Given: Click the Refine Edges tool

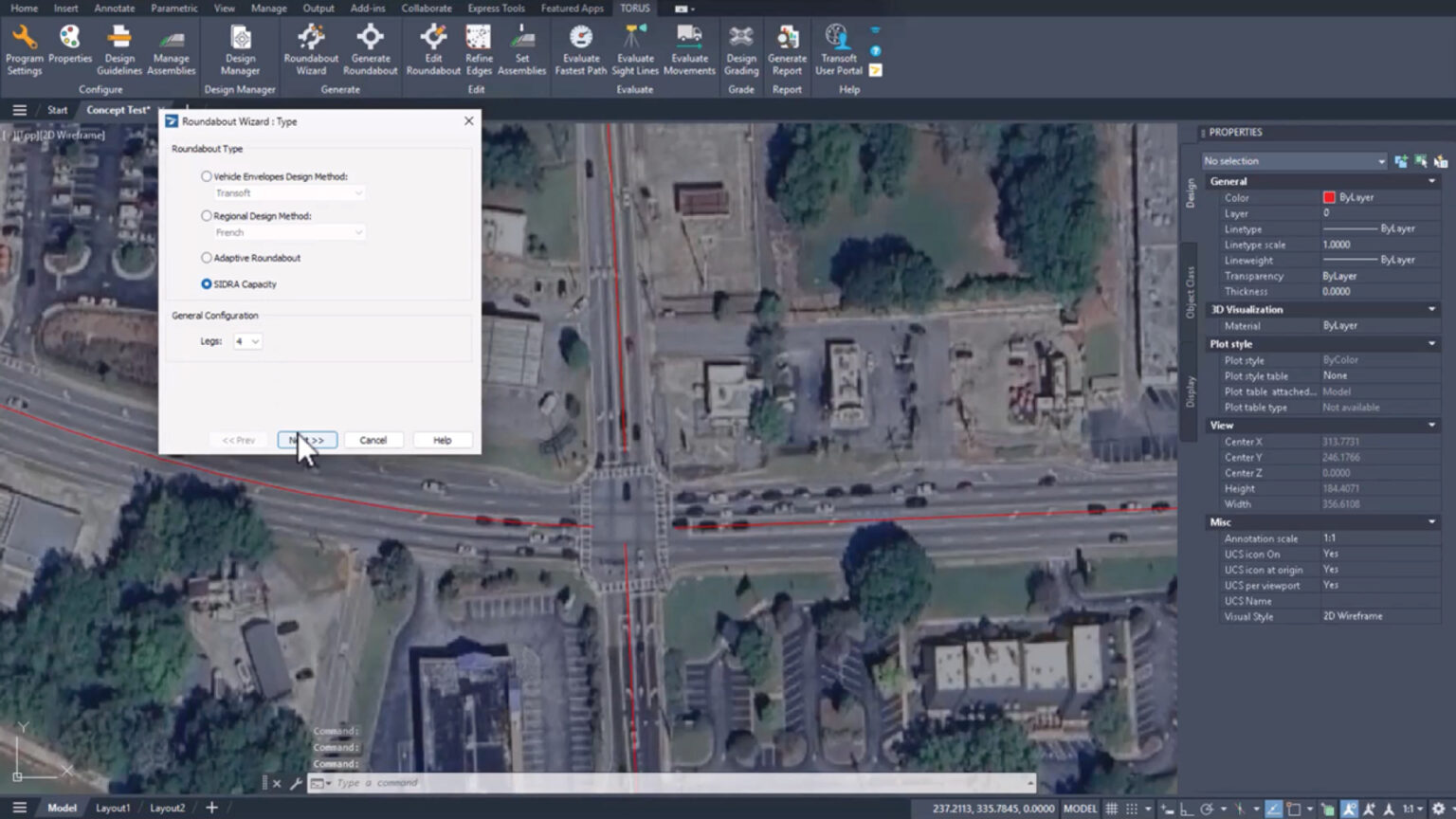Looking at the screenshot, I should (479, 49).
